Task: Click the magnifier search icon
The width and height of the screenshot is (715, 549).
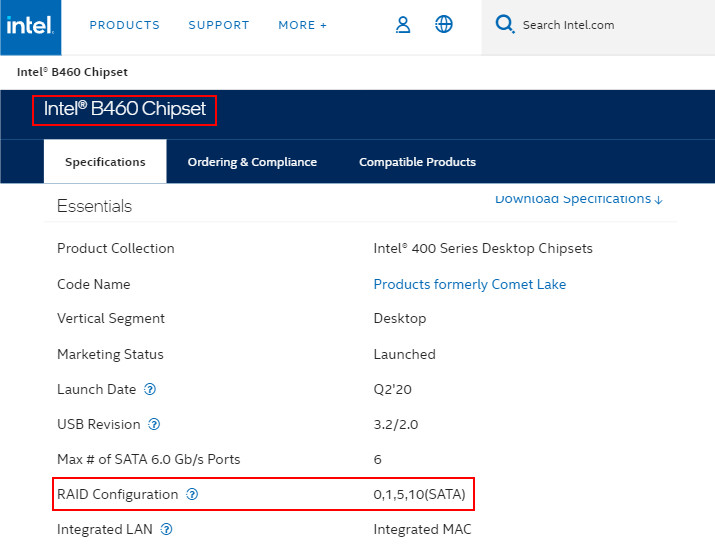Action: pos(505,24)
